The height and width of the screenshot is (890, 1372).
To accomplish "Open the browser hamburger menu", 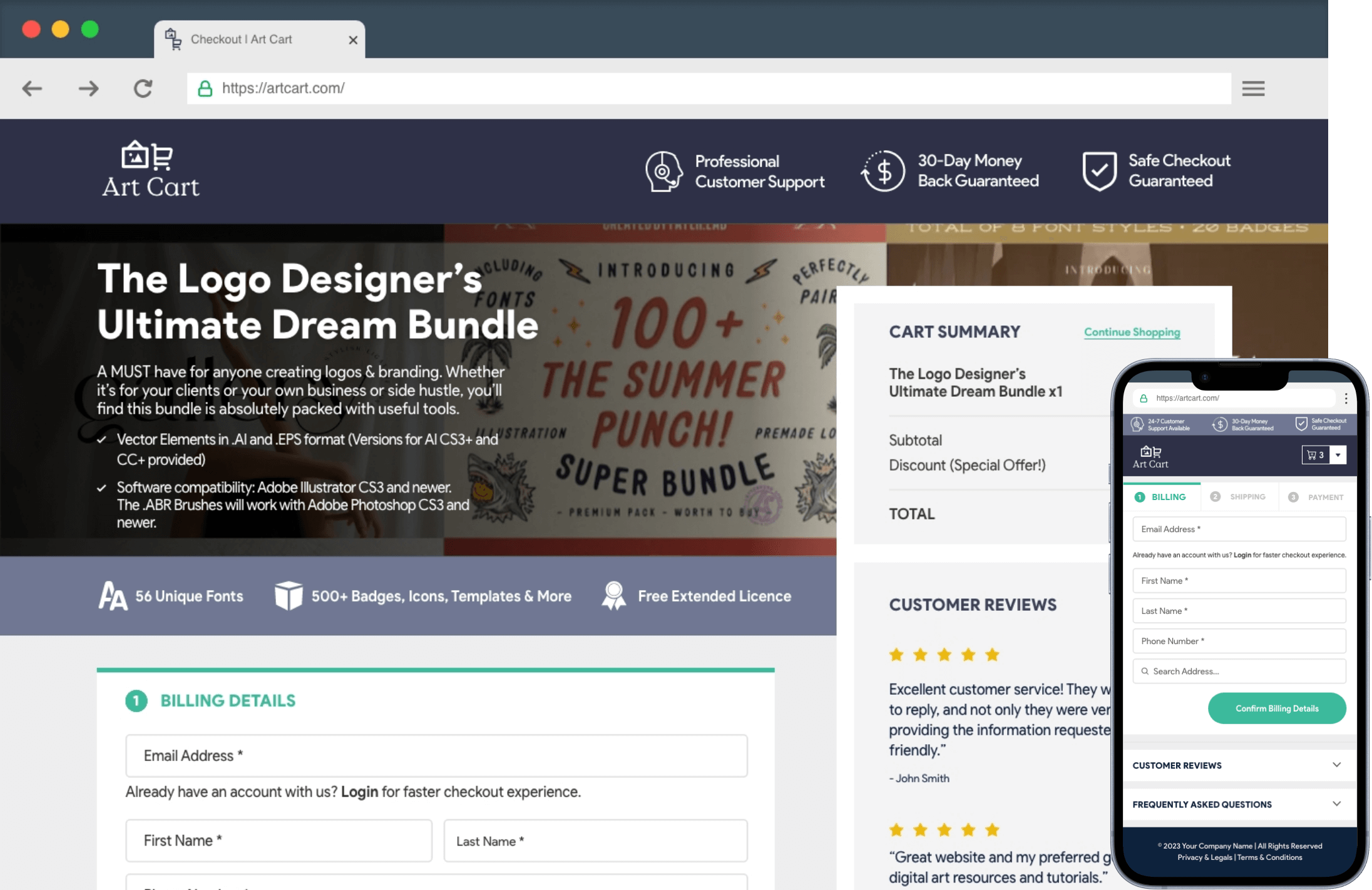I will click(x=1253, y=88).
